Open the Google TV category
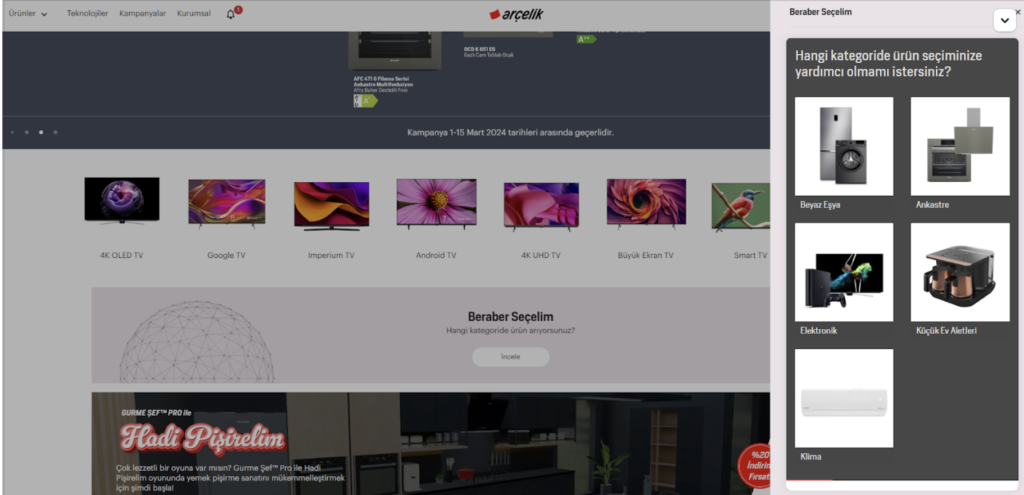 [226, 219]
